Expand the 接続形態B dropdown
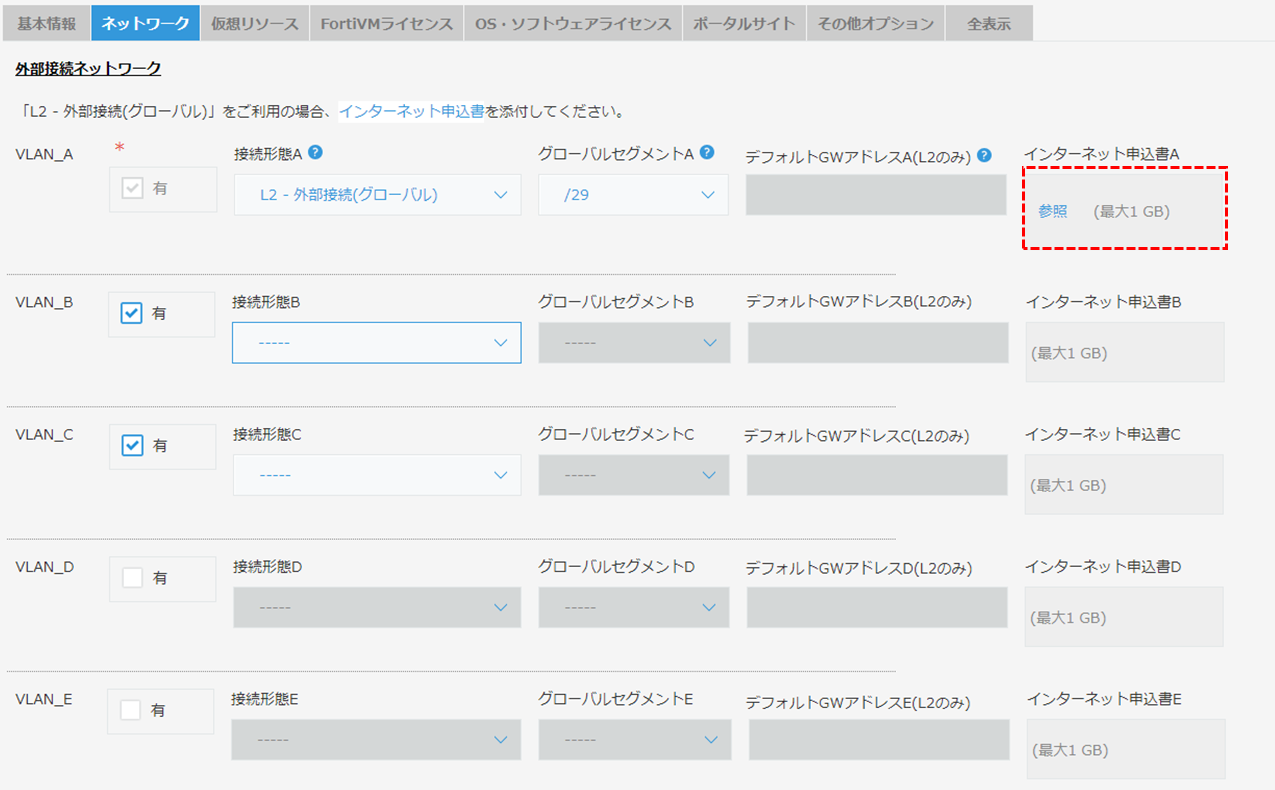This screenshot has height=790, width=1275. tap(377, 342)
